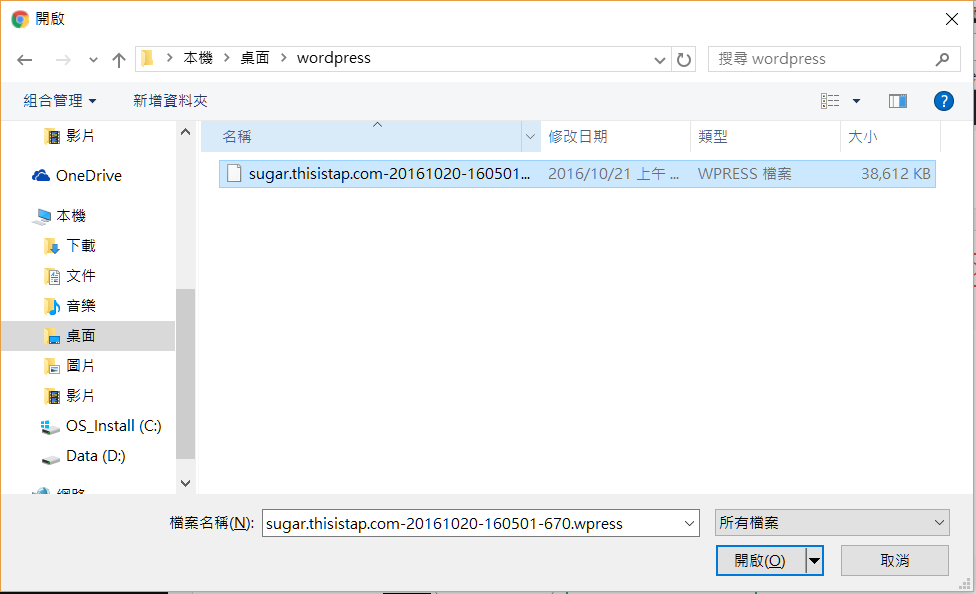976x594 pixels.
Task: Open the 組合管理 menu
Action: [60, 101]
